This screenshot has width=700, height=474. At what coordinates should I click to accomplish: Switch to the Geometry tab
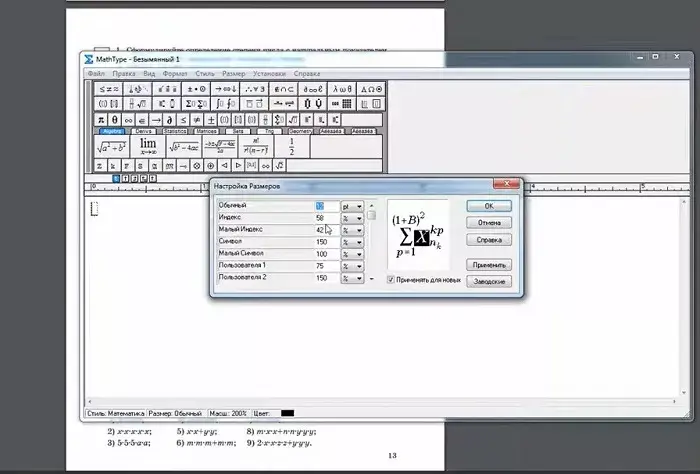(x=299, y=130)
